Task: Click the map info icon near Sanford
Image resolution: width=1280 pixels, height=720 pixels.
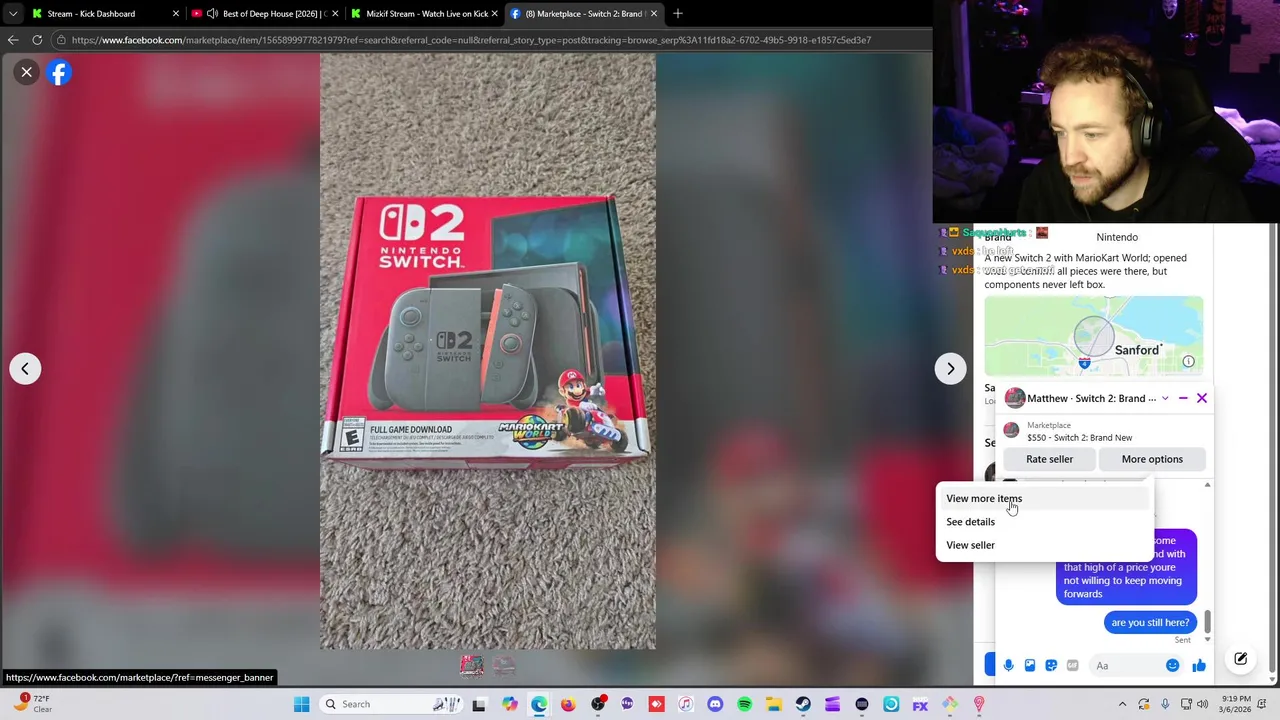Action: click(1188, 361)
